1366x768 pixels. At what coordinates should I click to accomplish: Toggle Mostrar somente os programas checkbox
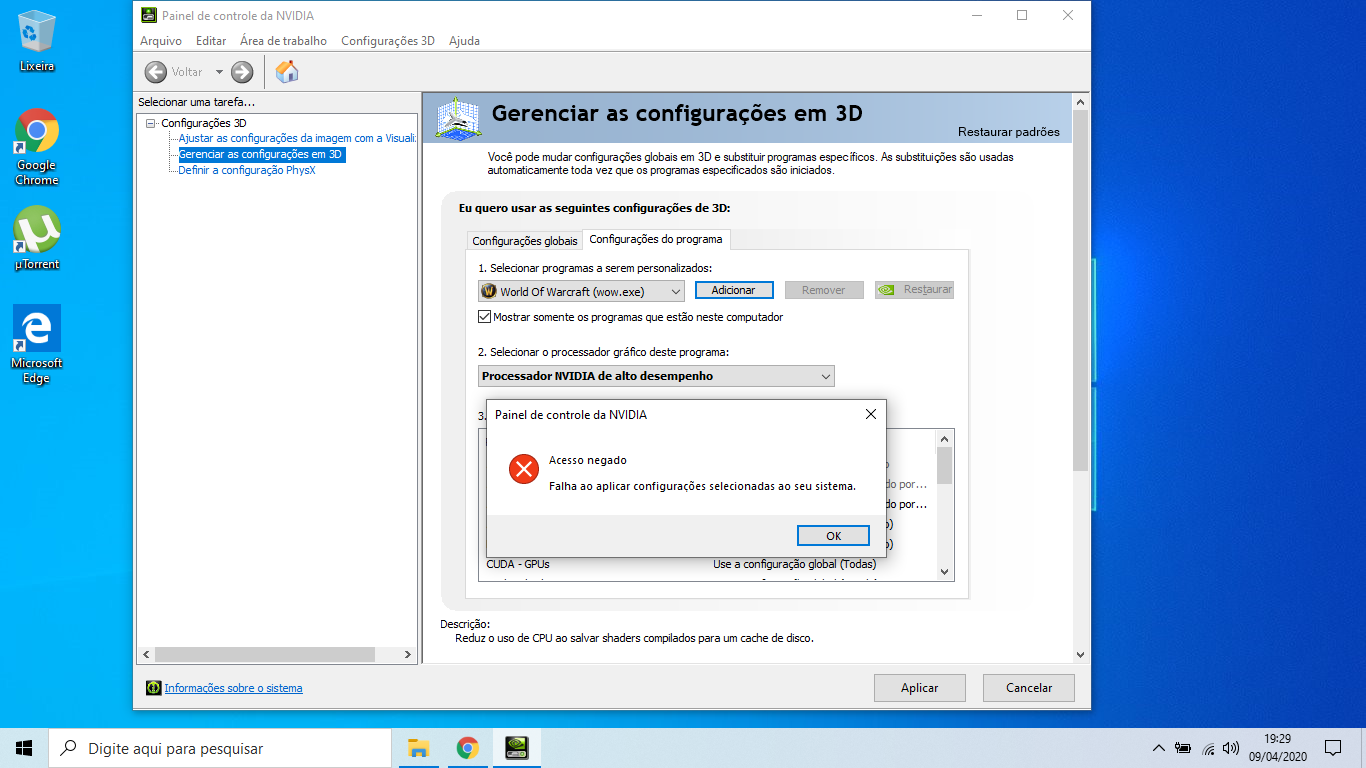pyautogui.click(x=485, y=317)
